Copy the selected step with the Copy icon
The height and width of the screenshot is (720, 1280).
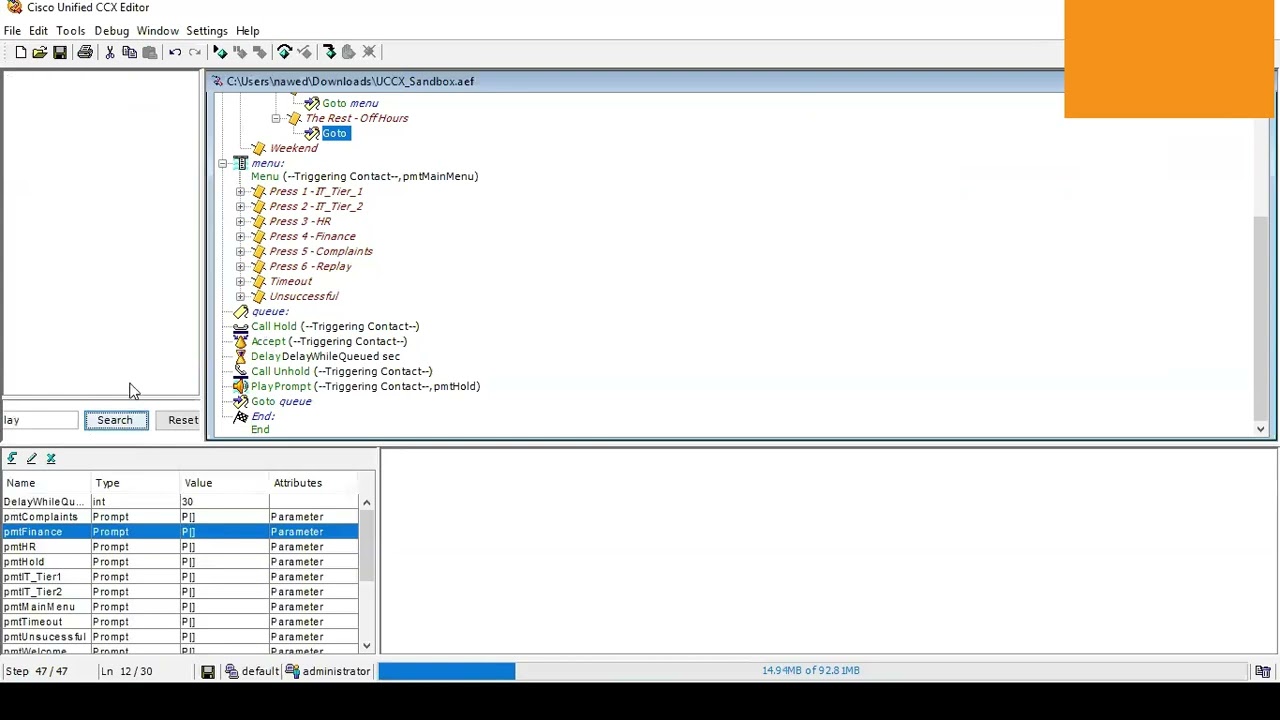(129, 52)
